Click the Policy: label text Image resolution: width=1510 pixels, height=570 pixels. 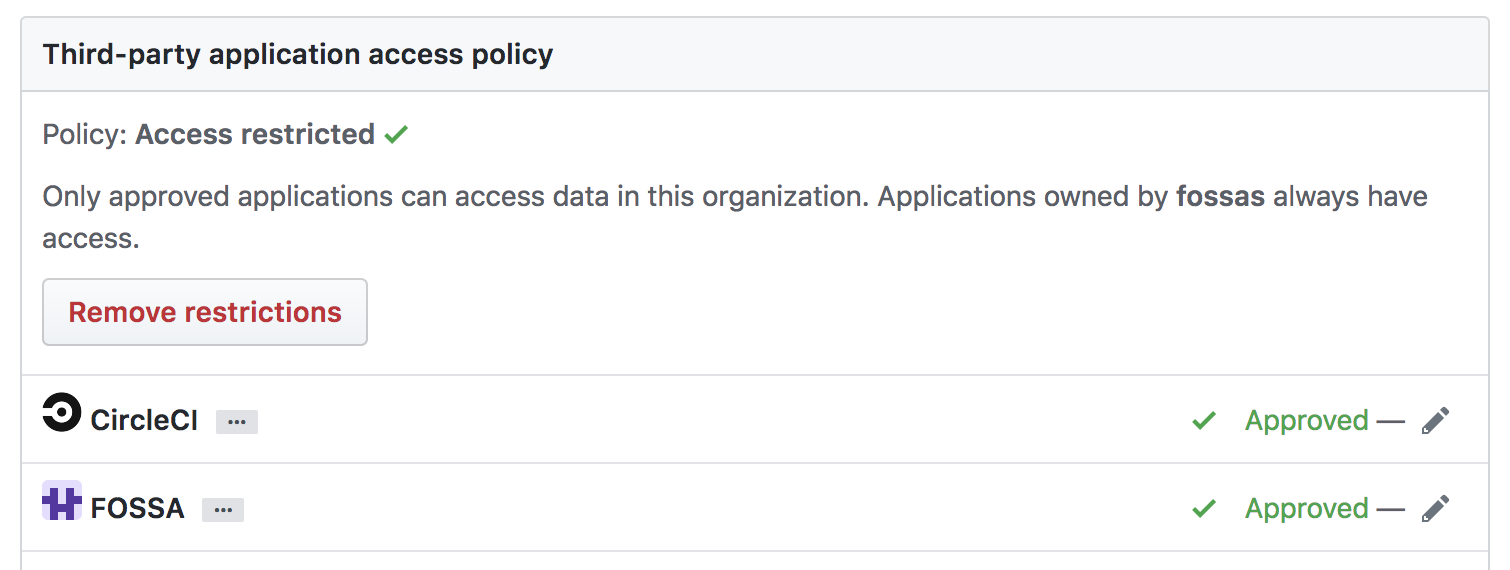coord(85,134)
